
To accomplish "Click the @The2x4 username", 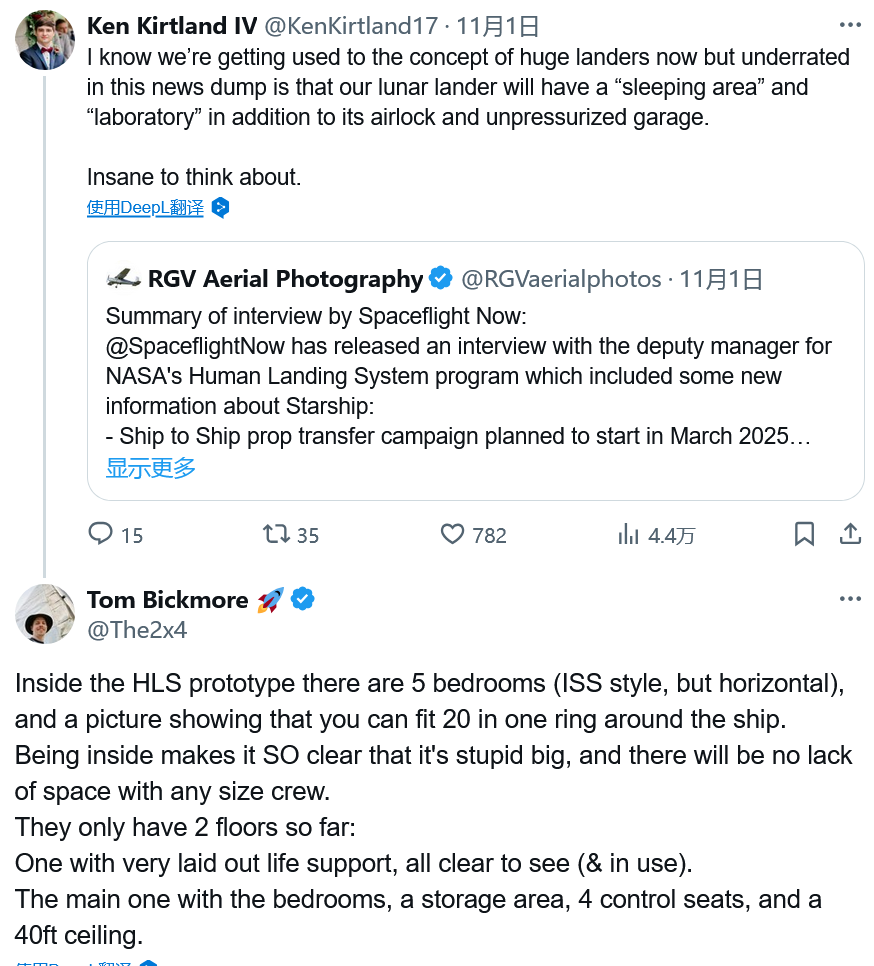I will pos(137,630).
